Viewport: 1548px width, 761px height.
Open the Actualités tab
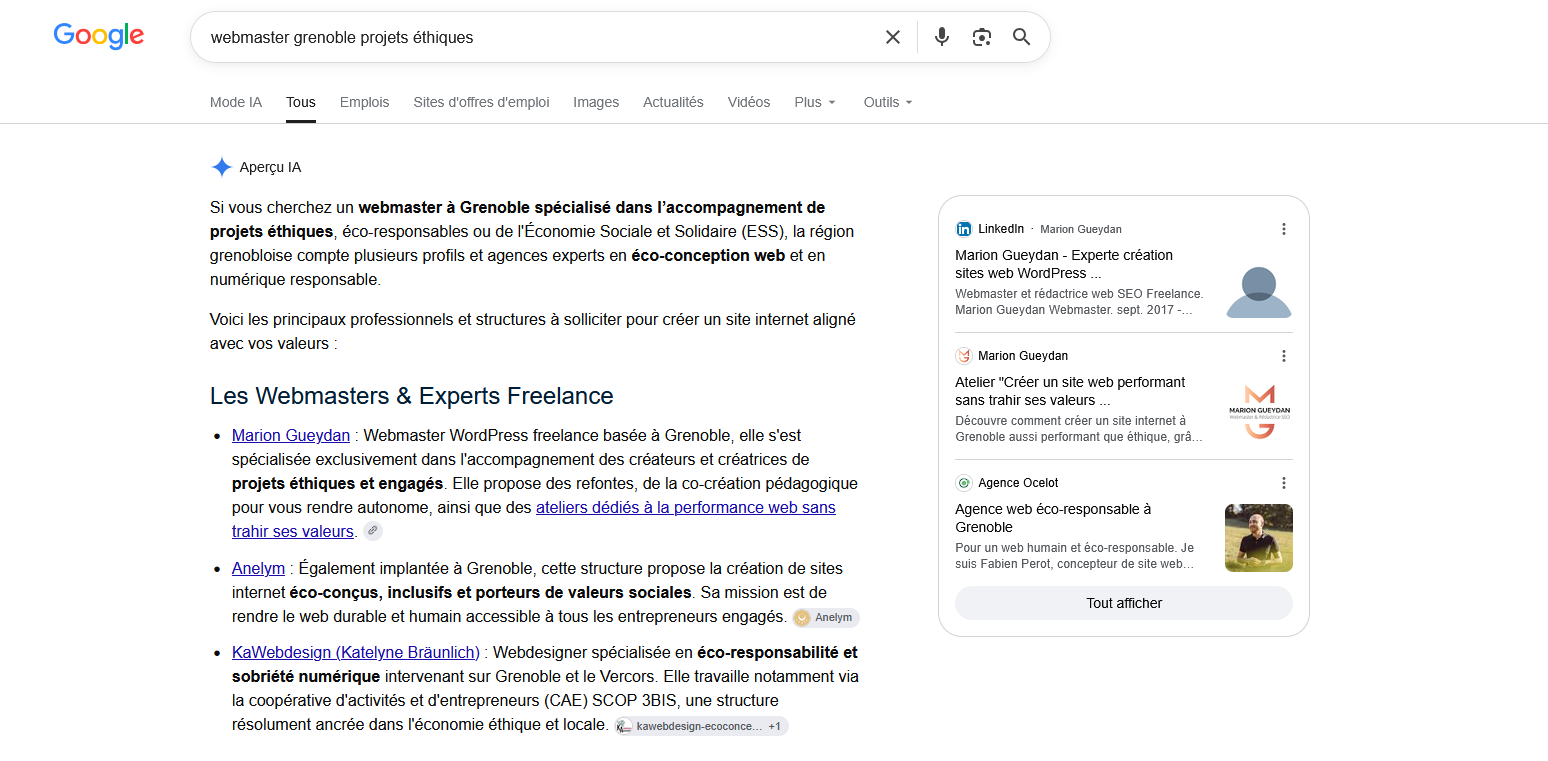tap(673, 102)
